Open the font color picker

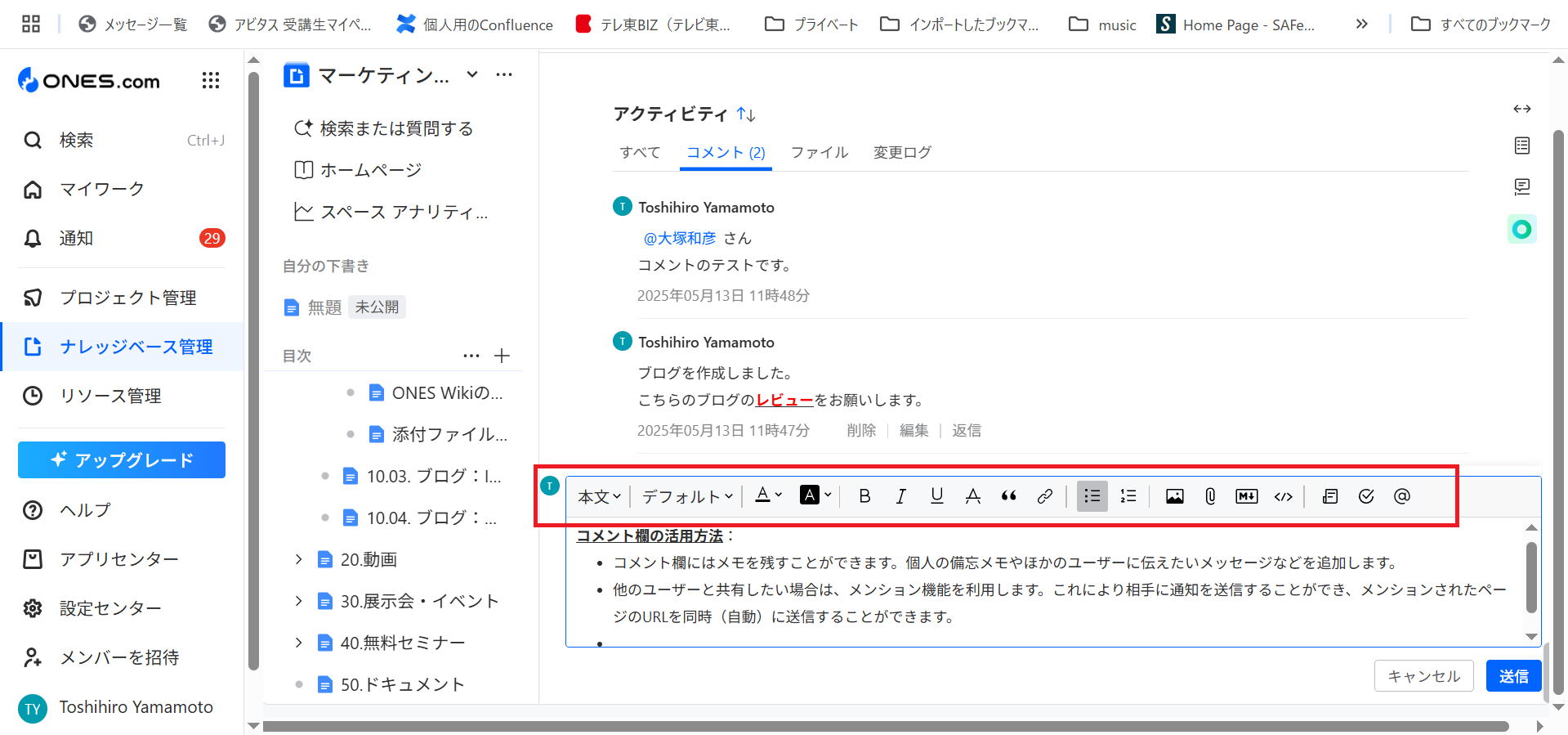(768, 495)
